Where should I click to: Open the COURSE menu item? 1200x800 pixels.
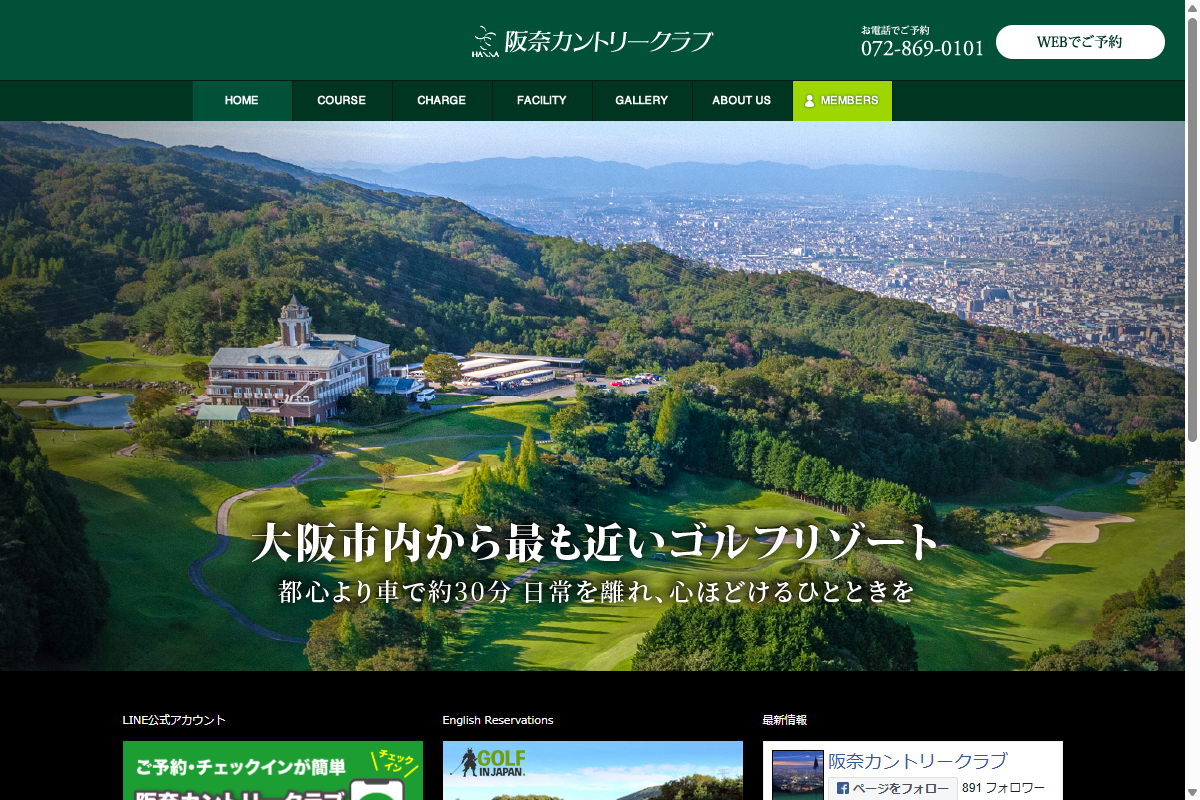(342, 101)
